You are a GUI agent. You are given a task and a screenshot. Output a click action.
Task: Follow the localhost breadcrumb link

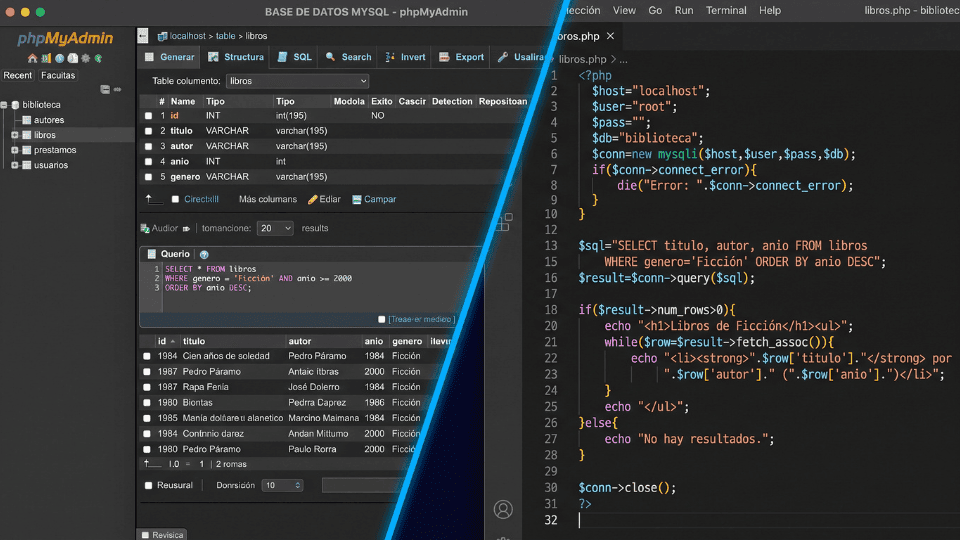click(187, 36)
